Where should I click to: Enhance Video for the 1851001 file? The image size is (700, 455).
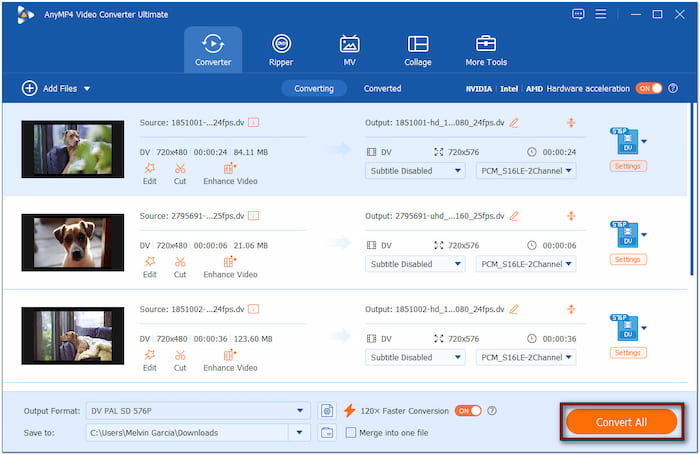tap(230, 174)
